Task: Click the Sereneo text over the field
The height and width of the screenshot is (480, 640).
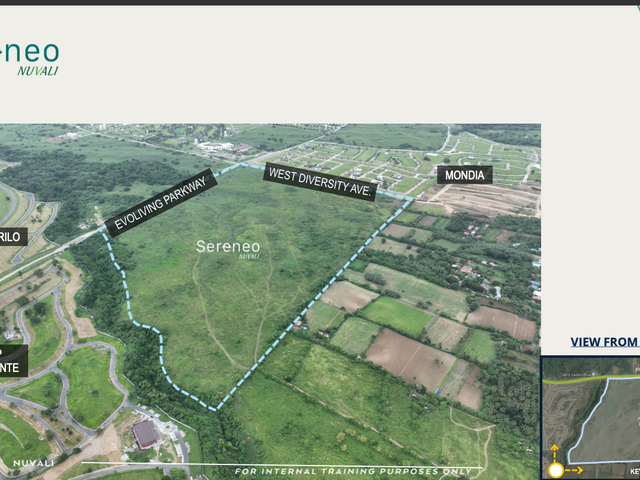Action: pos(228,247)
